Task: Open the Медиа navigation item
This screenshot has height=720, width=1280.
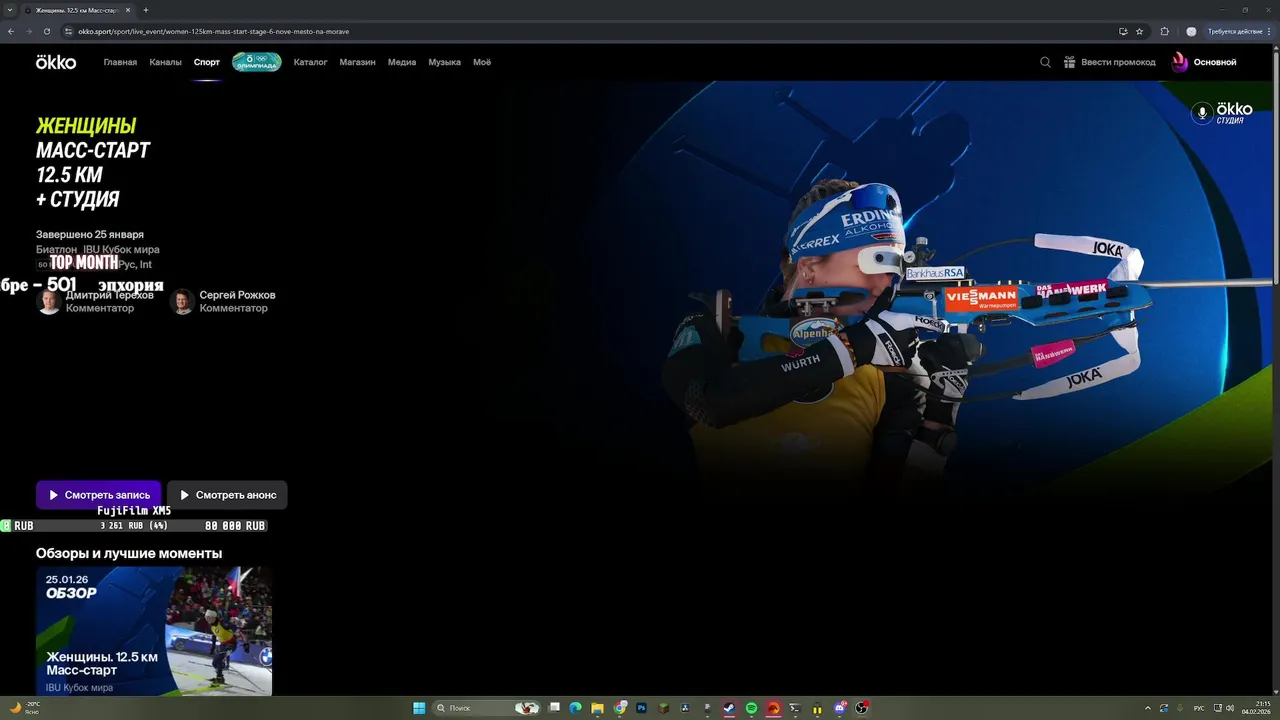Action: (402, 62)
